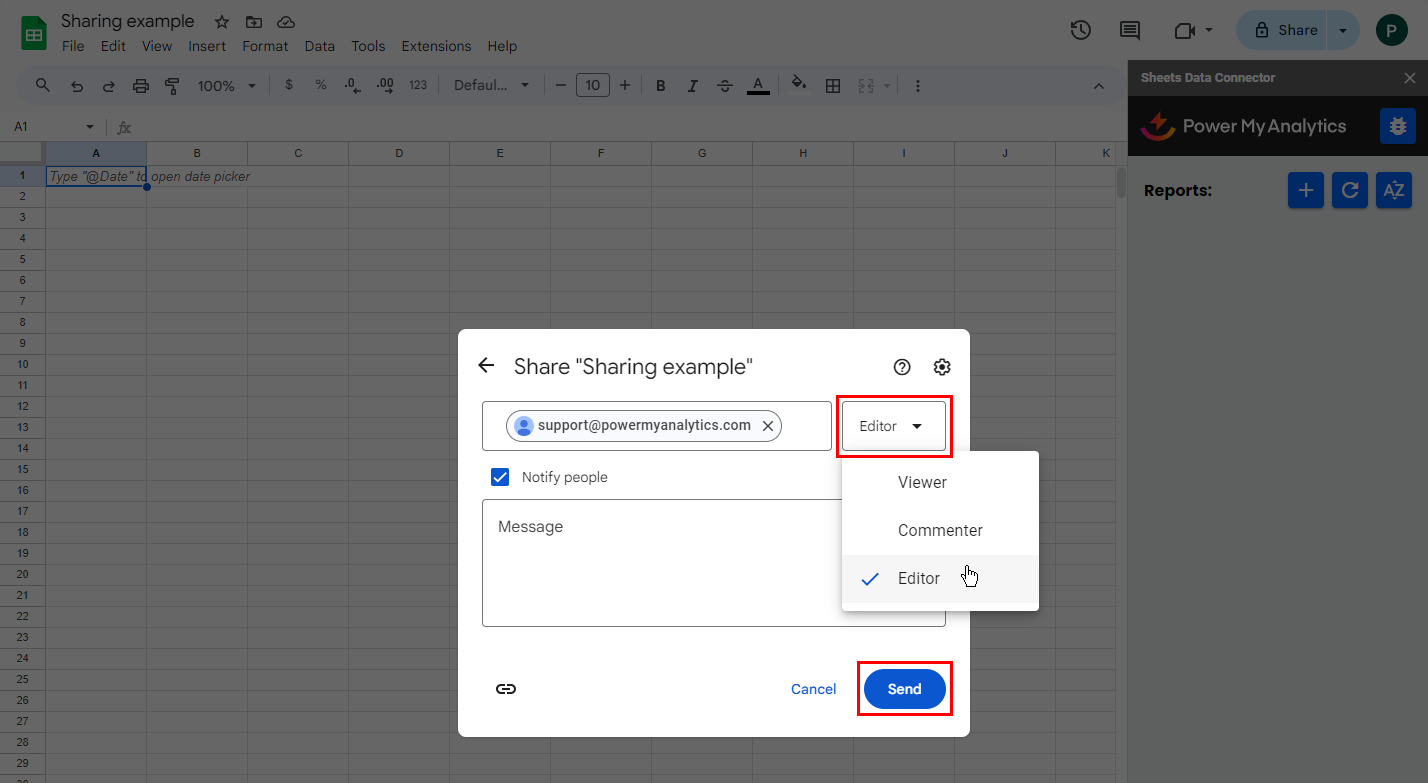Image resolution: width=1428 pixels, height=783 pixels.
Task: Choose the Commenter role option
Action: pyautogui.click(x=940, y=531)
